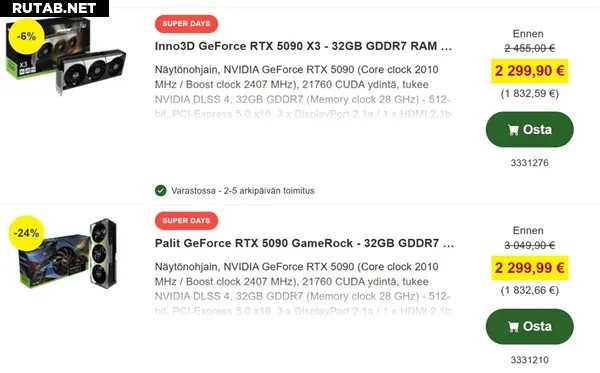600x373 pixels.
Task: Click the SUPER DAYS tag on Inno3D listing
Action: click(186, 24)
